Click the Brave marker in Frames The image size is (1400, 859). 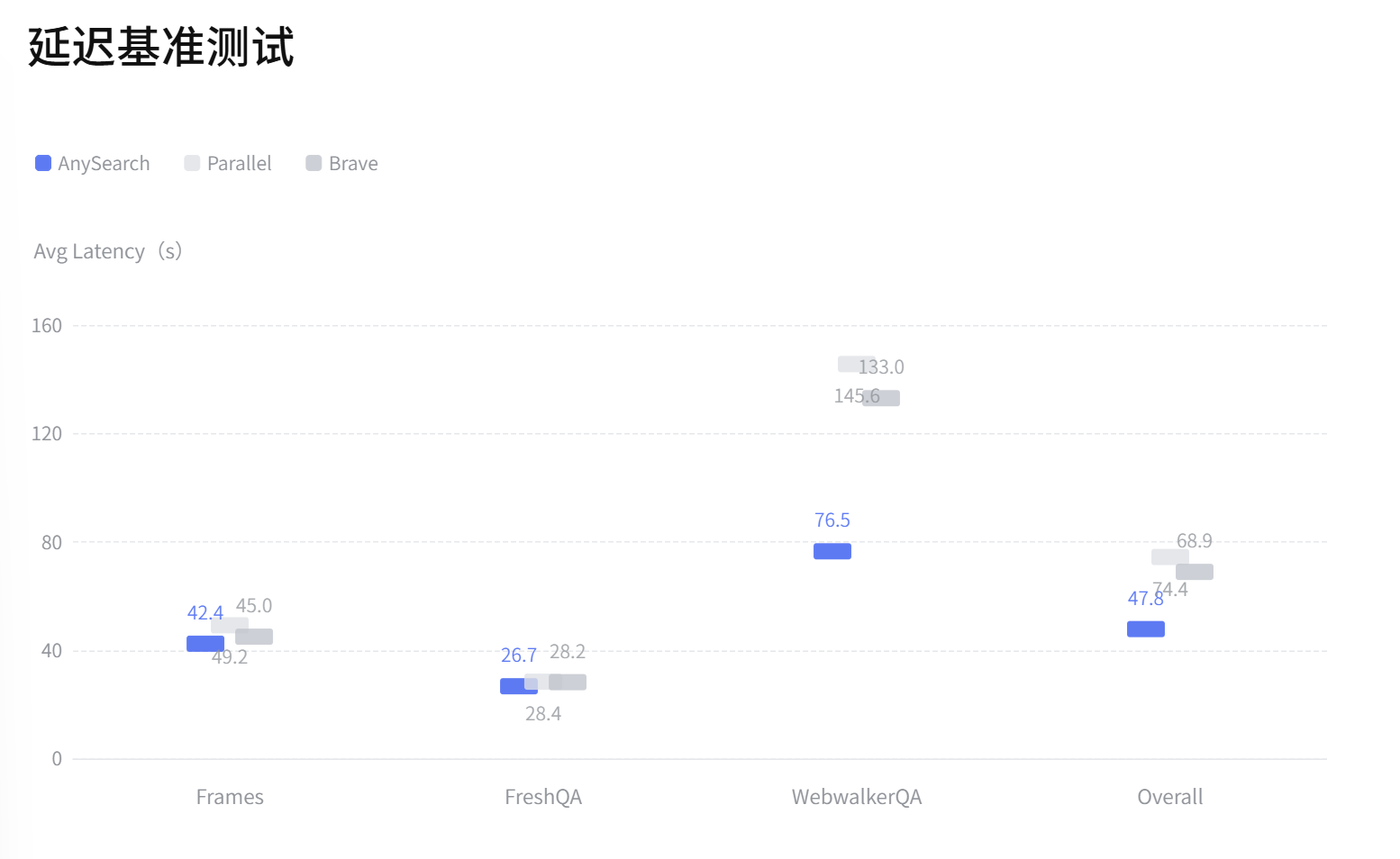point(254,637)
